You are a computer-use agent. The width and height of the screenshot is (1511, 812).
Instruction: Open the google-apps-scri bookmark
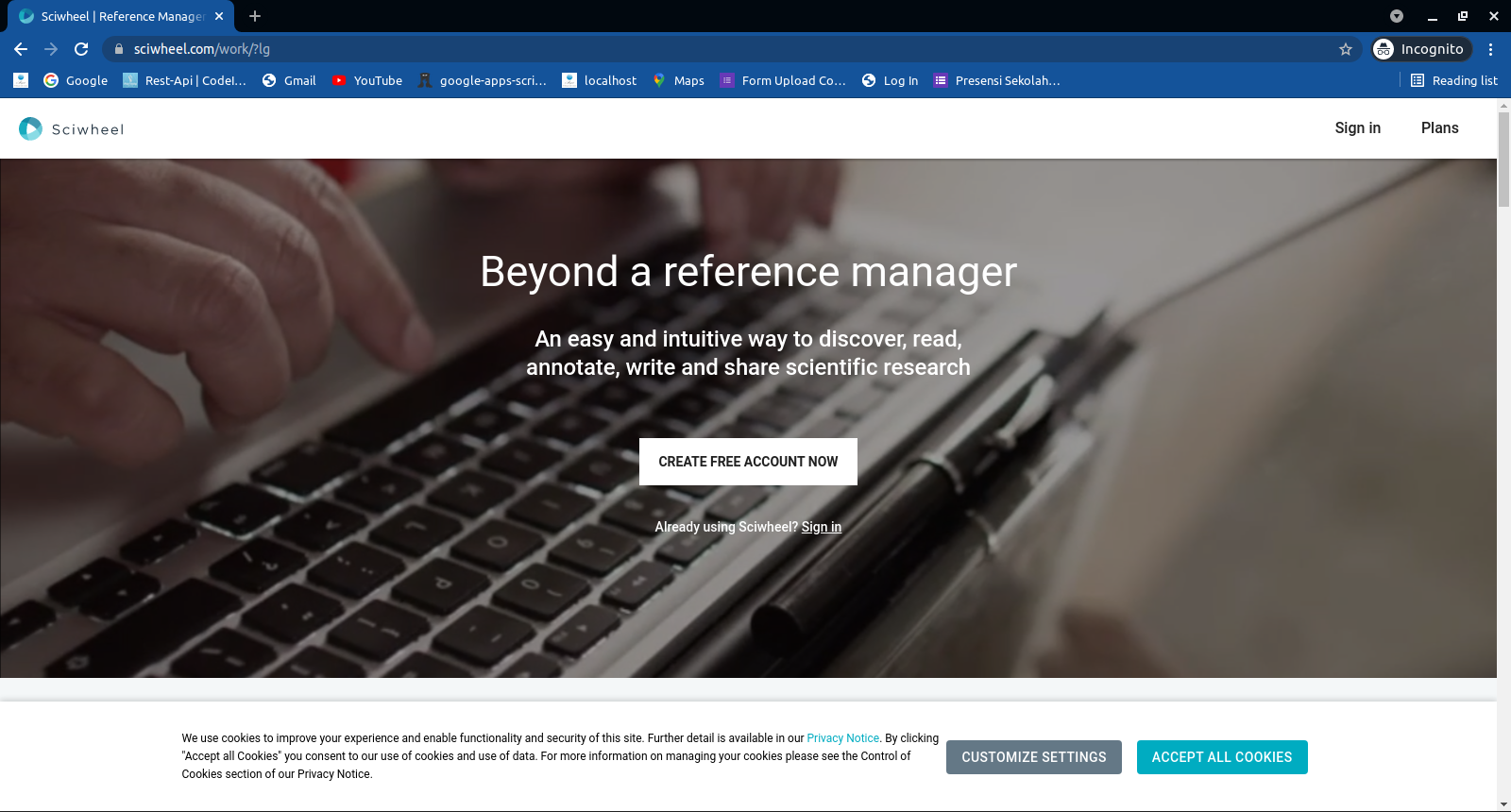pyautogui.click(x=482, y=80)
